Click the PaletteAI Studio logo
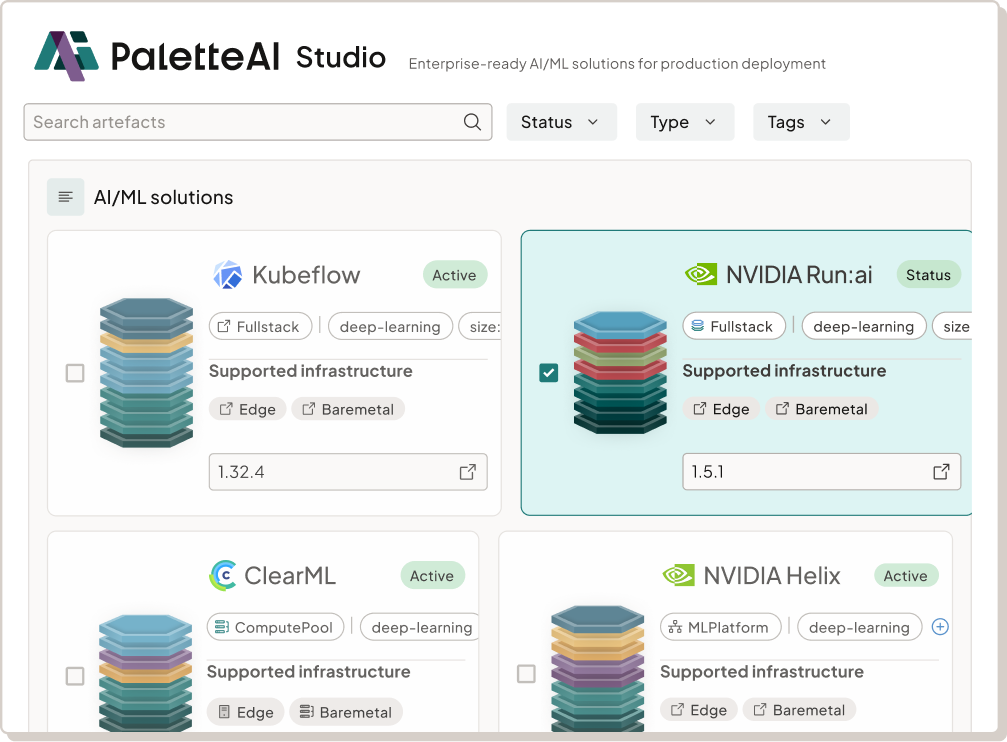This screenshot has width=1007, height=742. pos(66,56)
